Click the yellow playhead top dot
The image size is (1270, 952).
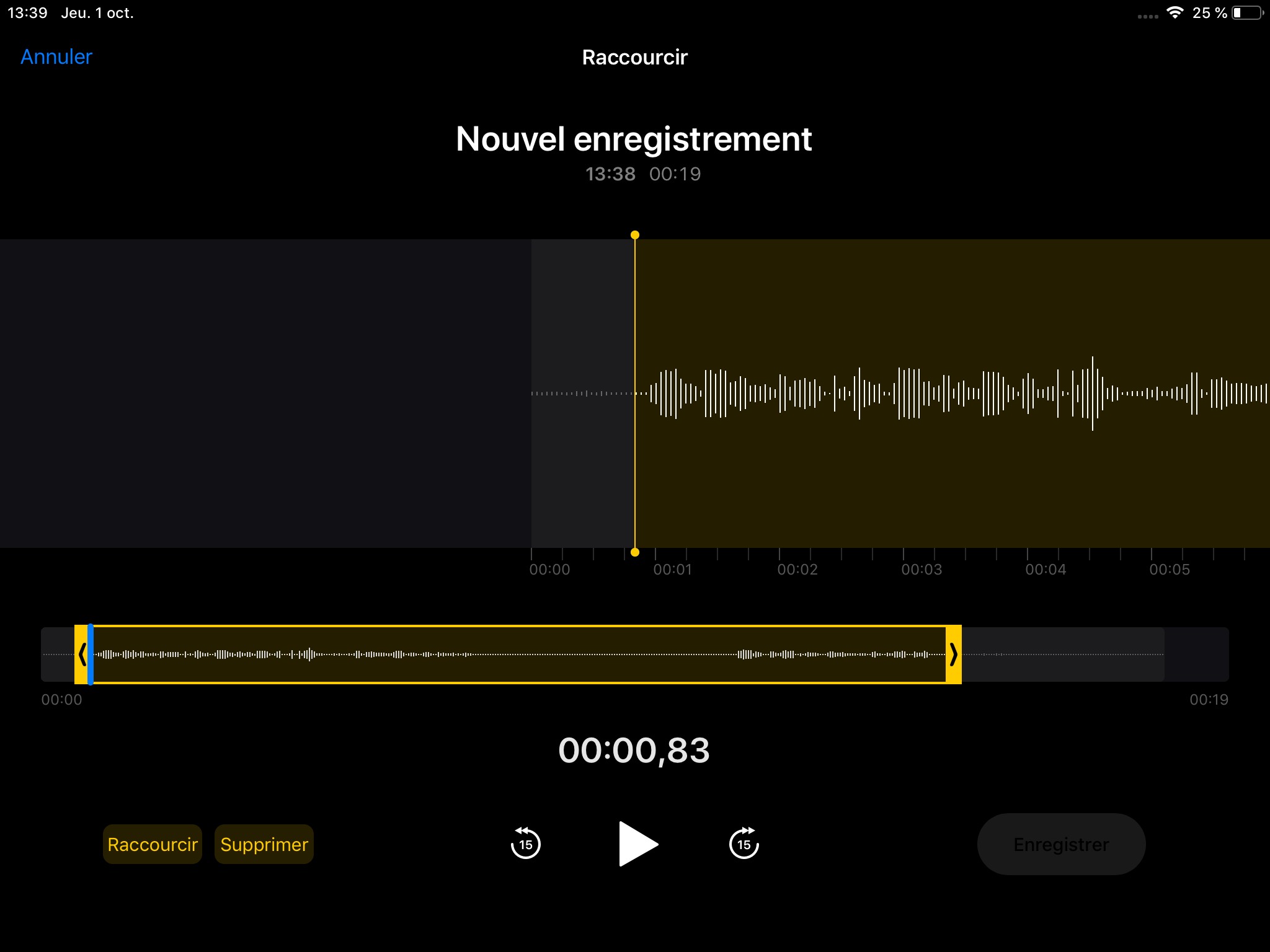click(634, 235)
